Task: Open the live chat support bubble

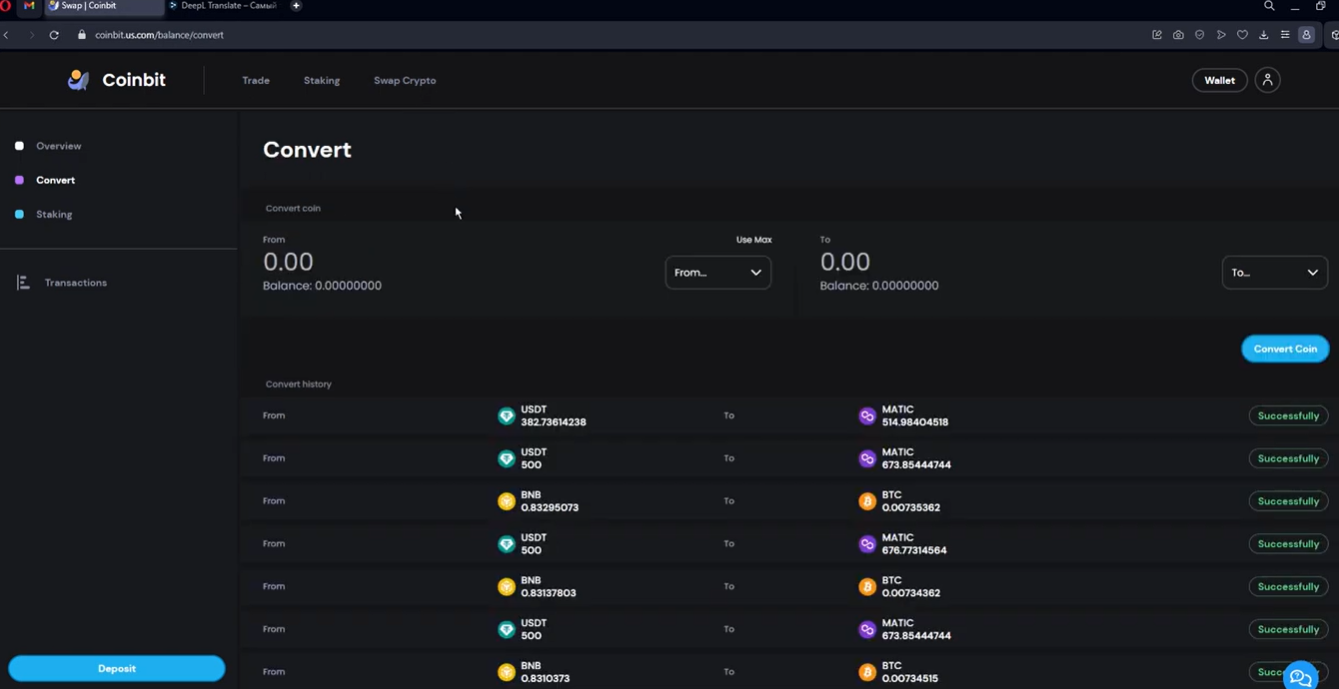Action: tap(1301, 677)
